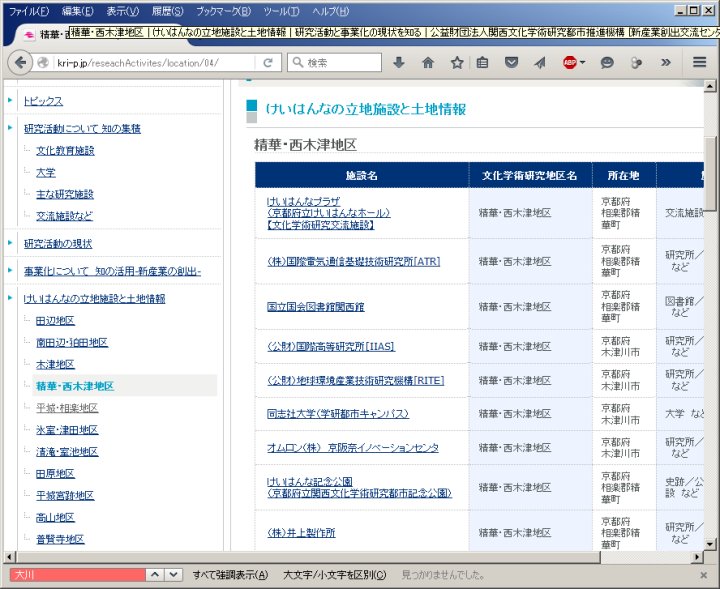720x589 pixels.
Task: Open the hamburger menu icon
Action: (x=700, y=62)
